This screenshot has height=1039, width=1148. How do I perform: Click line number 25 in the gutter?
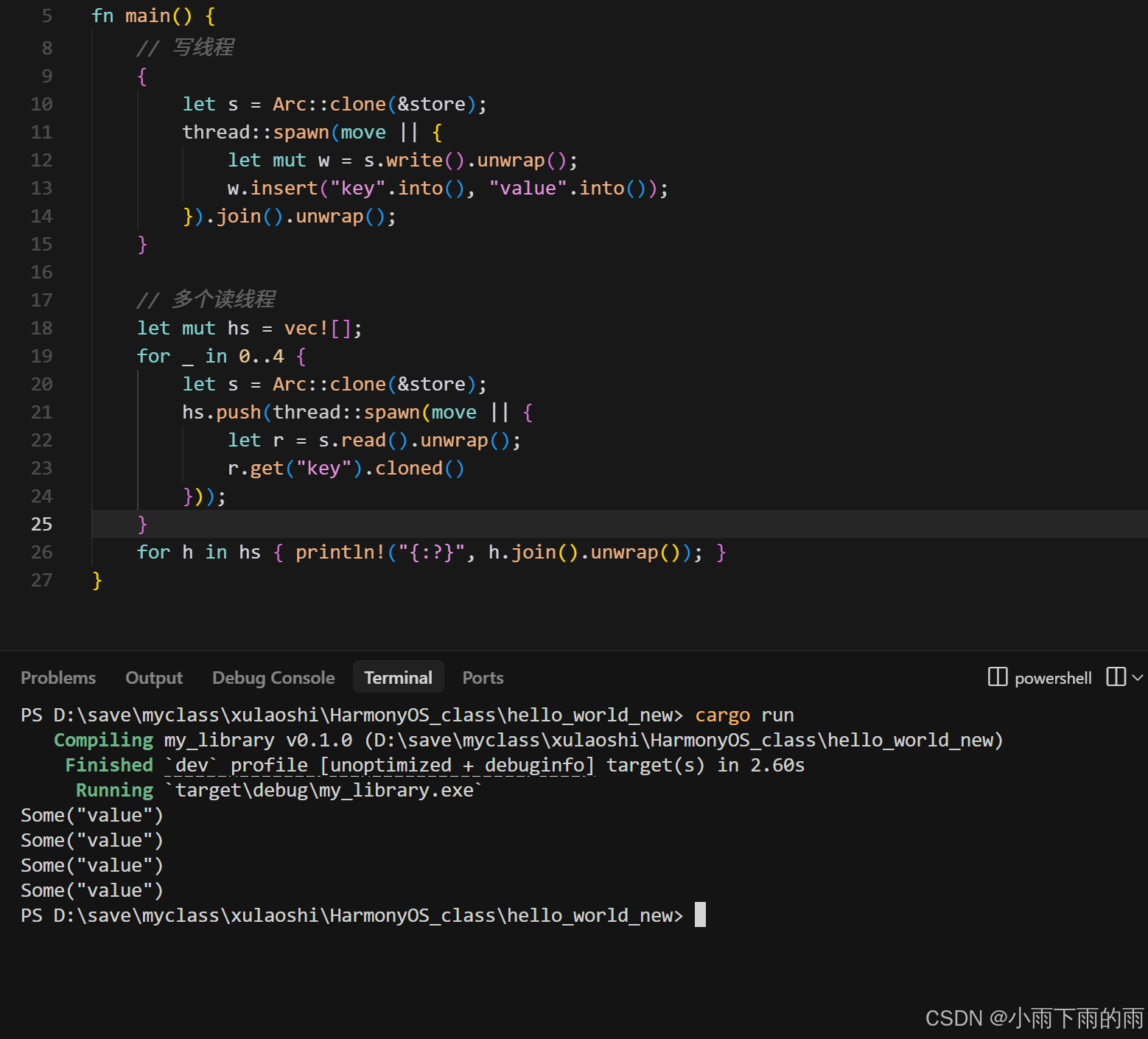pos(41,524)
